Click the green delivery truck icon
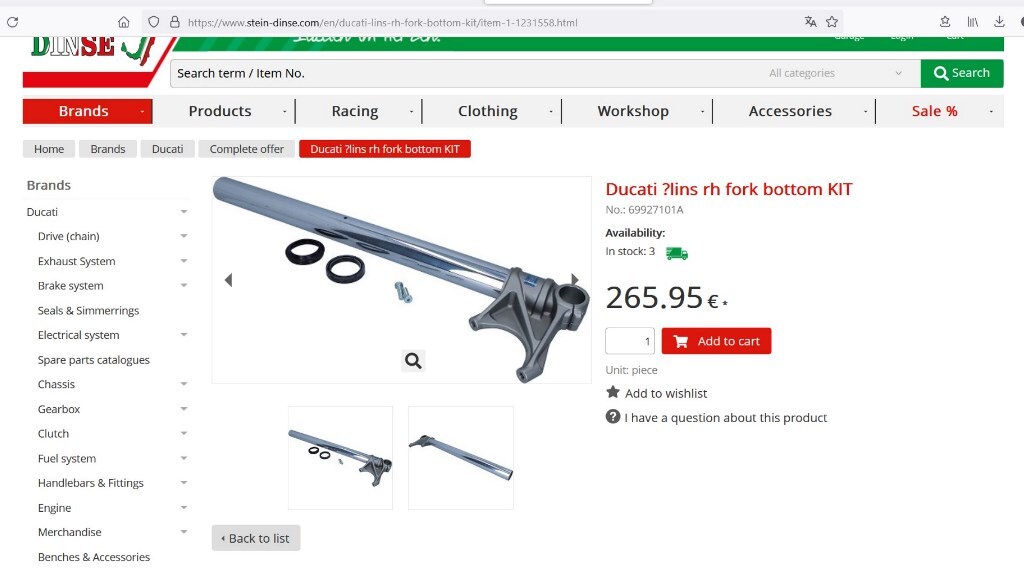Viewport: 1024px width, 576px height. [677, 253]
